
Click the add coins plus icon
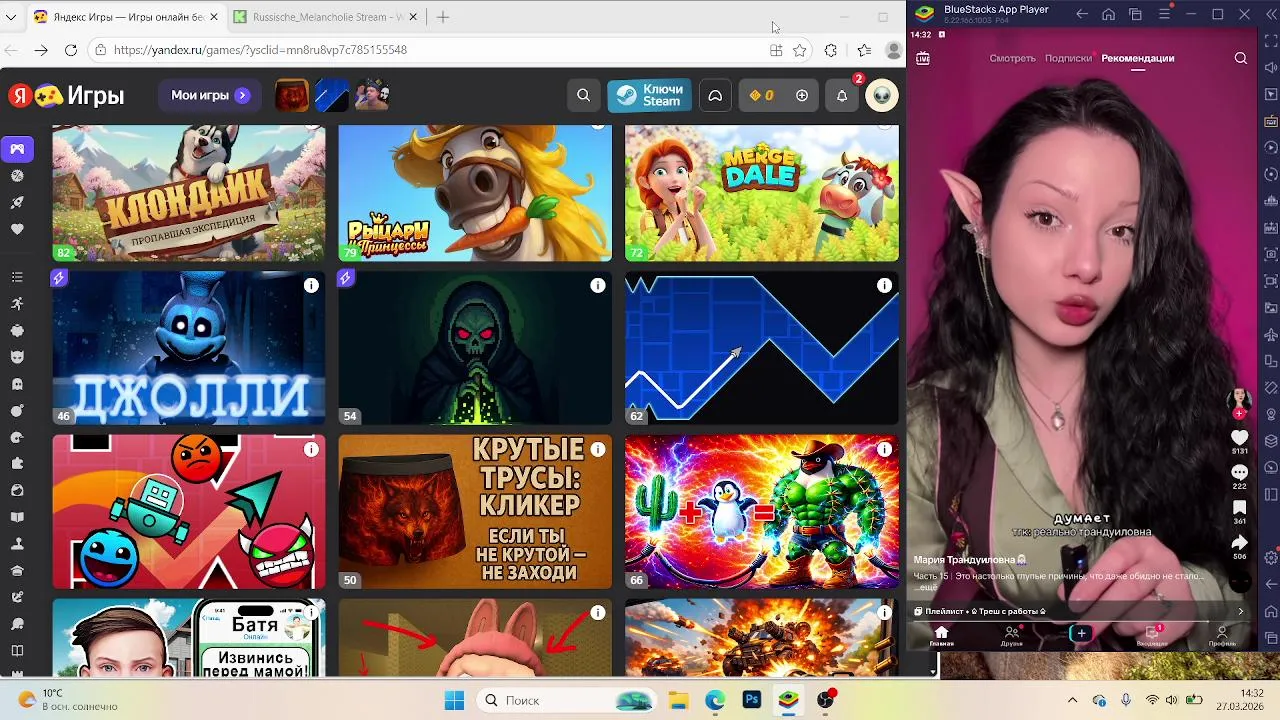point(801,95)
